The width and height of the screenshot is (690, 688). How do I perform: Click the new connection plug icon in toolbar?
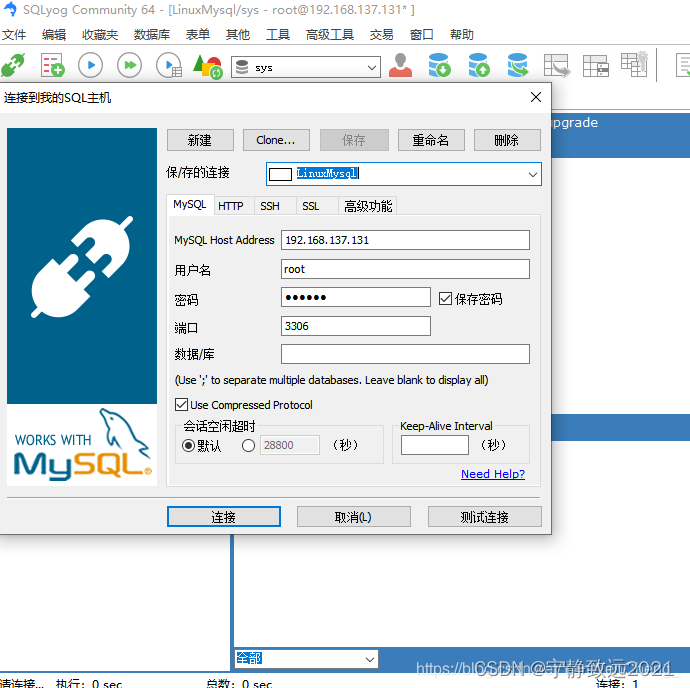point(14,66)
